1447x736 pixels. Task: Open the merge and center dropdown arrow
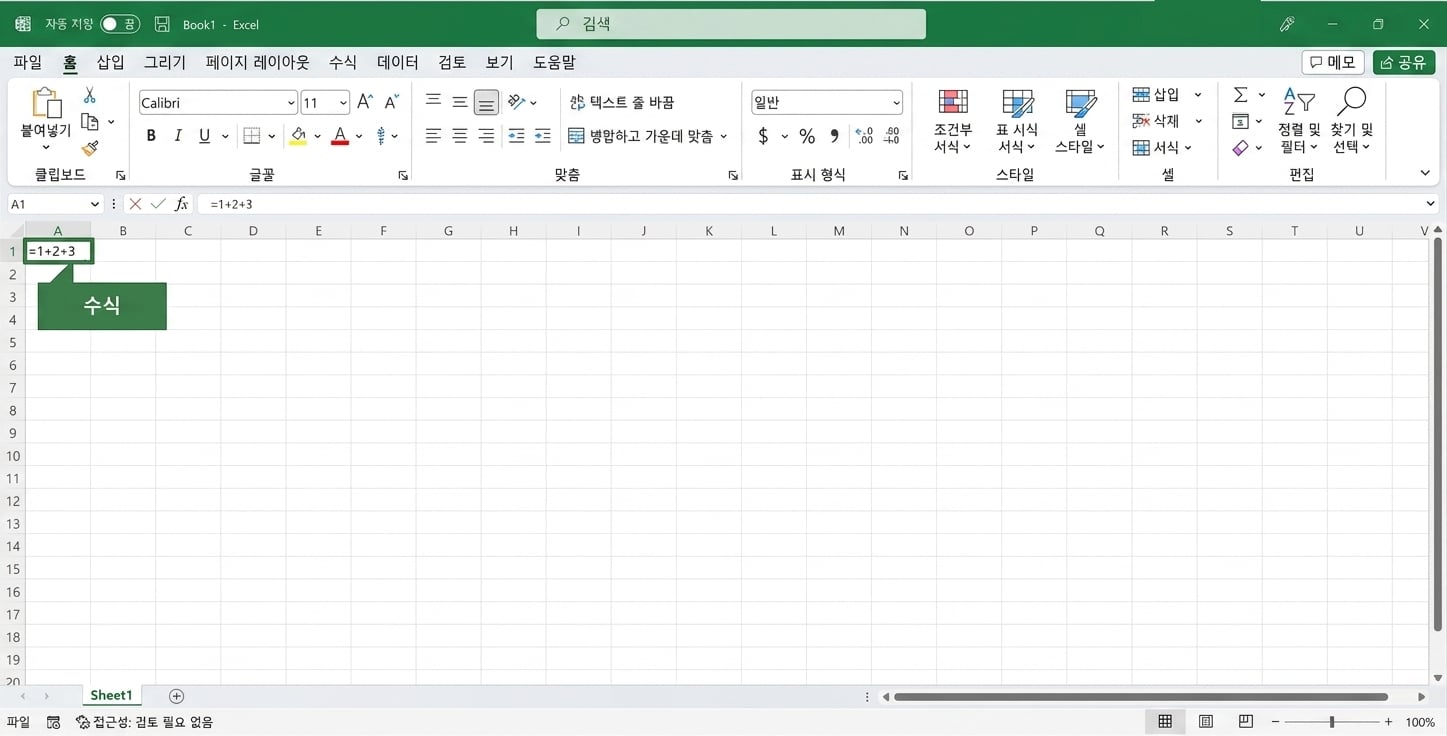(x=724, y=136)
